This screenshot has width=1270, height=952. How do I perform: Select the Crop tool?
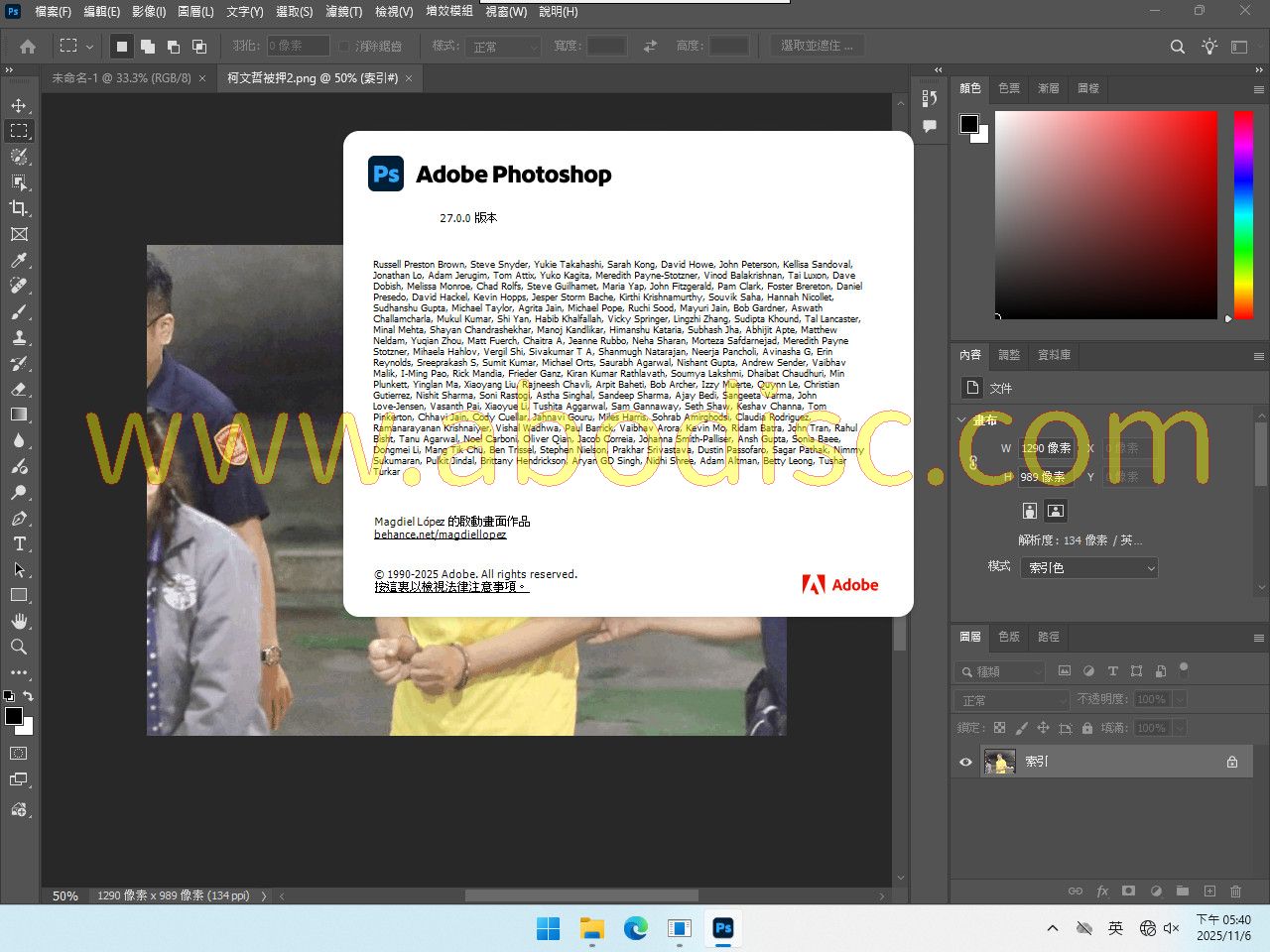[x=19, y=208]
